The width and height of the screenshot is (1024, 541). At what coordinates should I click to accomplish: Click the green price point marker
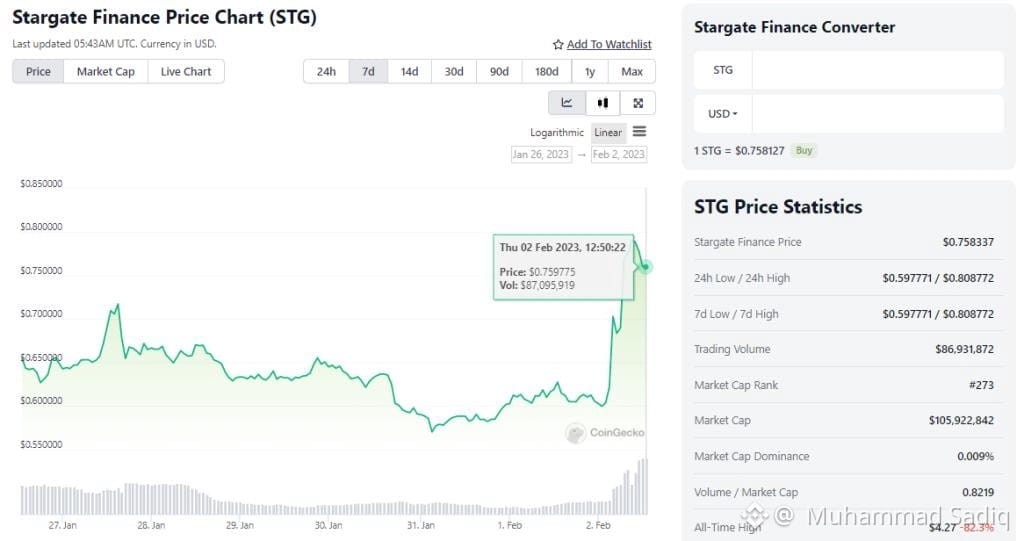646,267
